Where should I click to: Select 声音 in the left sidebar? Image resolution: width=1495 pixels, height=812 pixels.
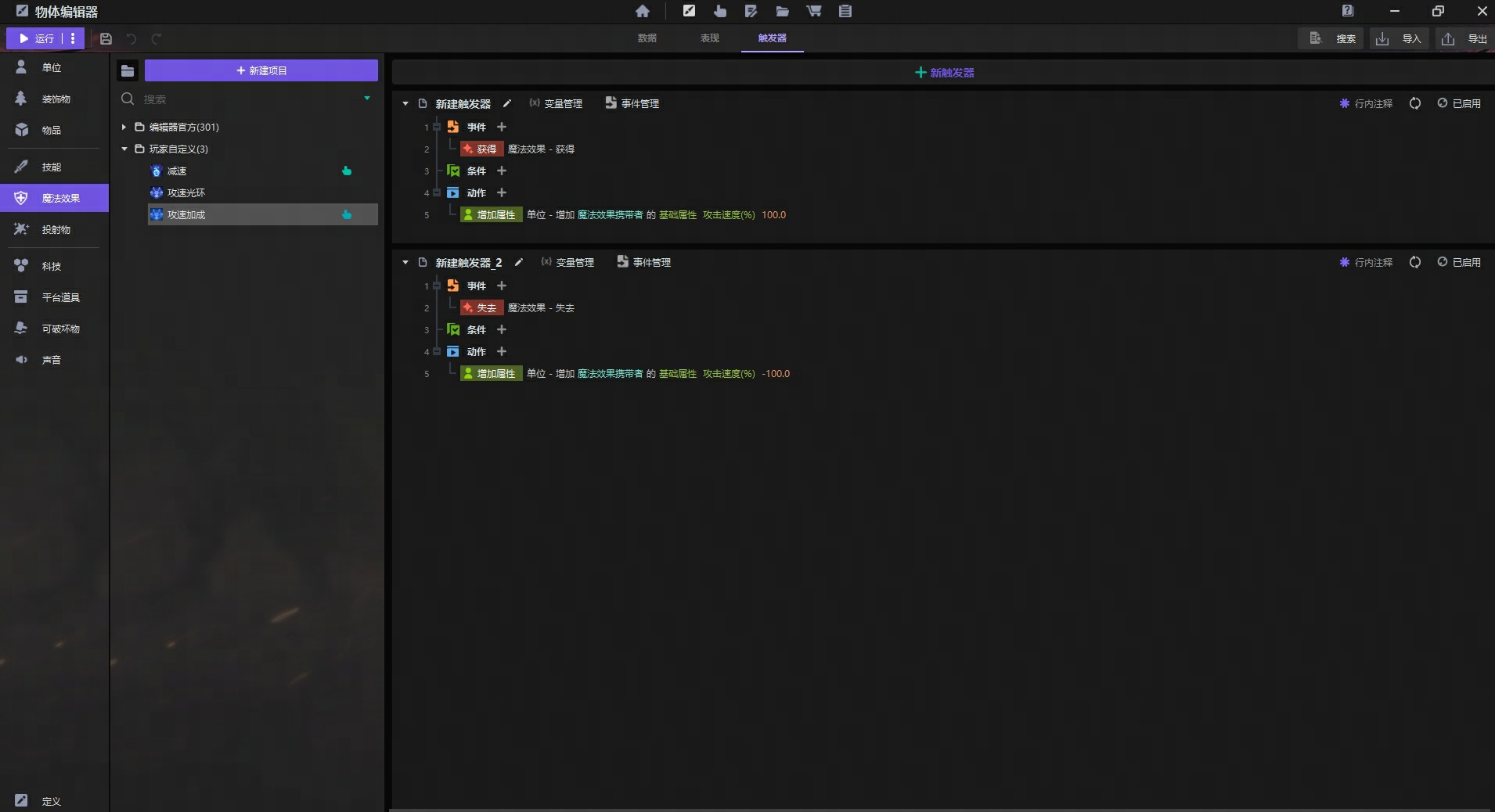click(x=54, y=361)
